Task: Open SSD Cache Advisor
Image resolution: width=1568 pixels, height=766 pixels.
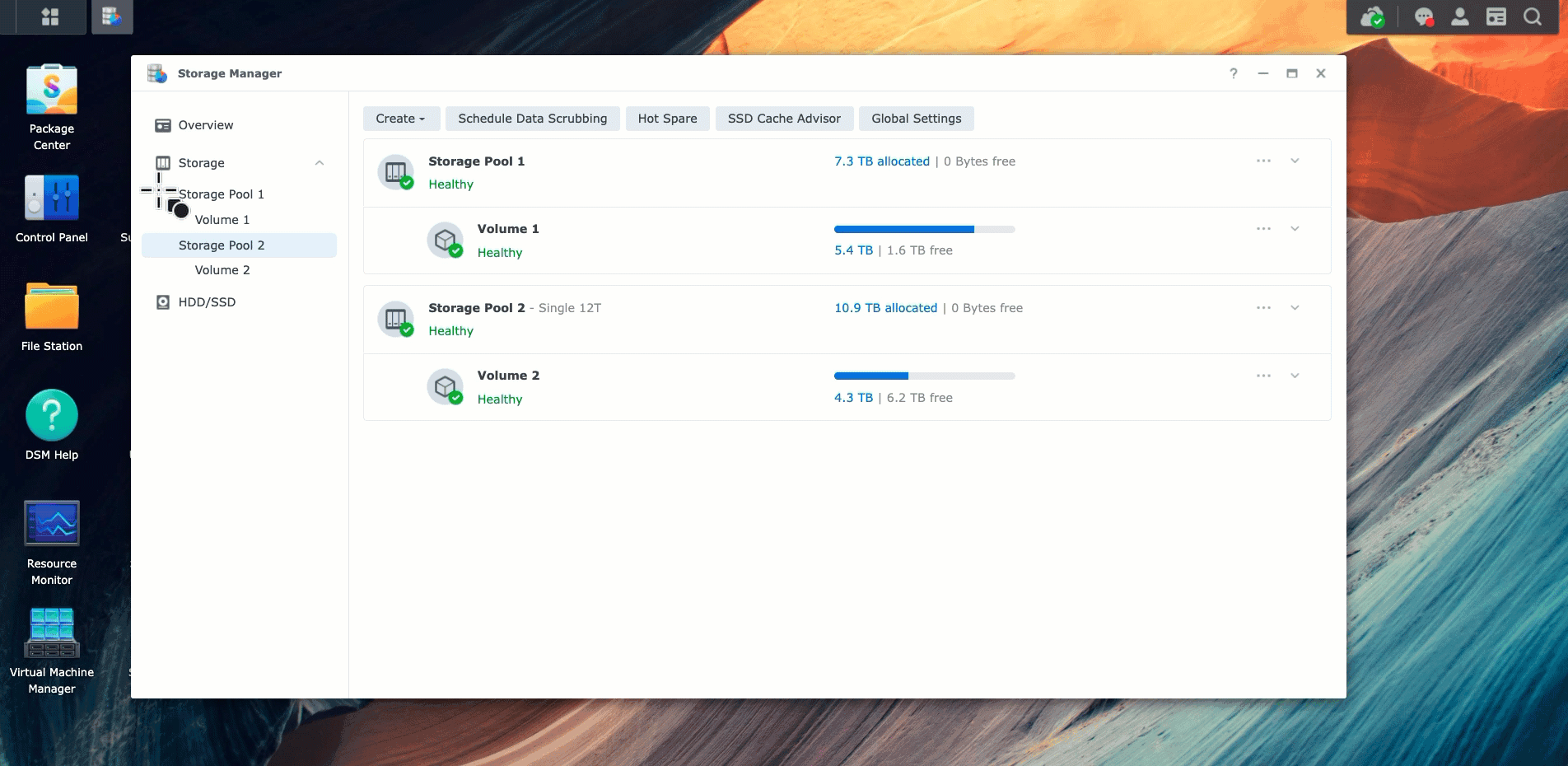Action: click(784, 119)
